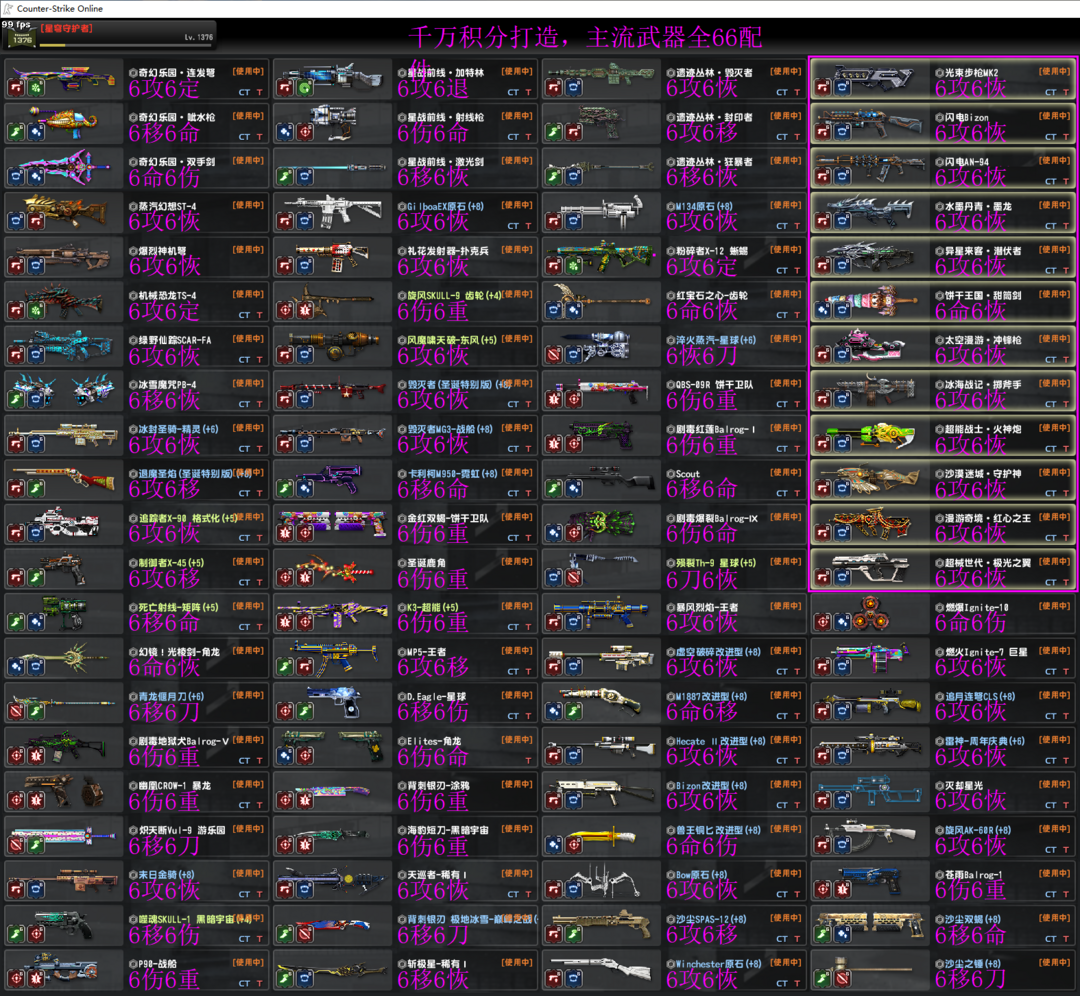Screen dimensions: 1080x996
Task: Click the blue recovery part icon on 闪电AN-94
Action: tap(842, 177)
